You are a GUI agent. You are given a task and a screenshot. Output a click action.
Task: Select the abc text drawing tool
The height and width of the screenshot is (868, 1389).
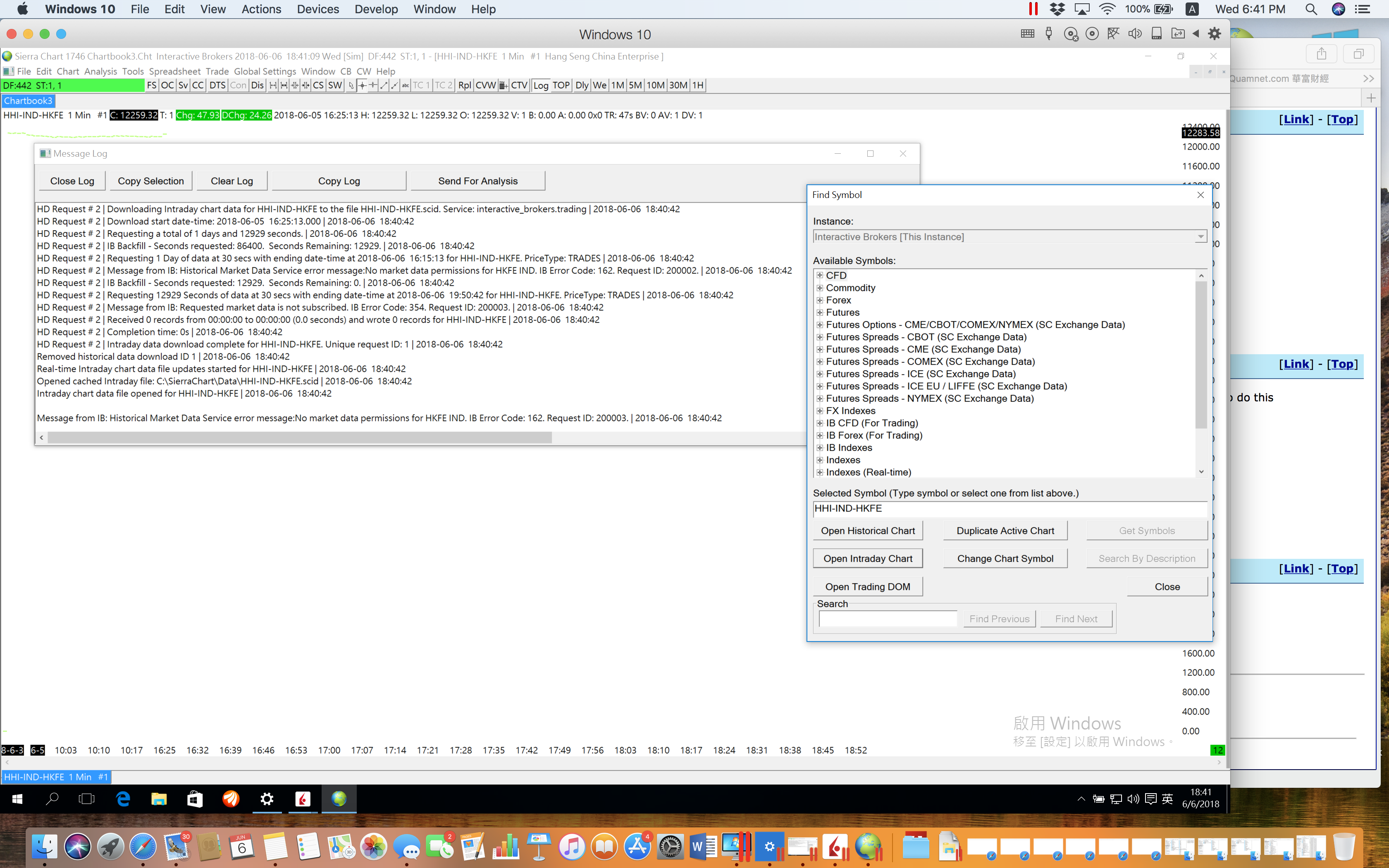(405, 86)
